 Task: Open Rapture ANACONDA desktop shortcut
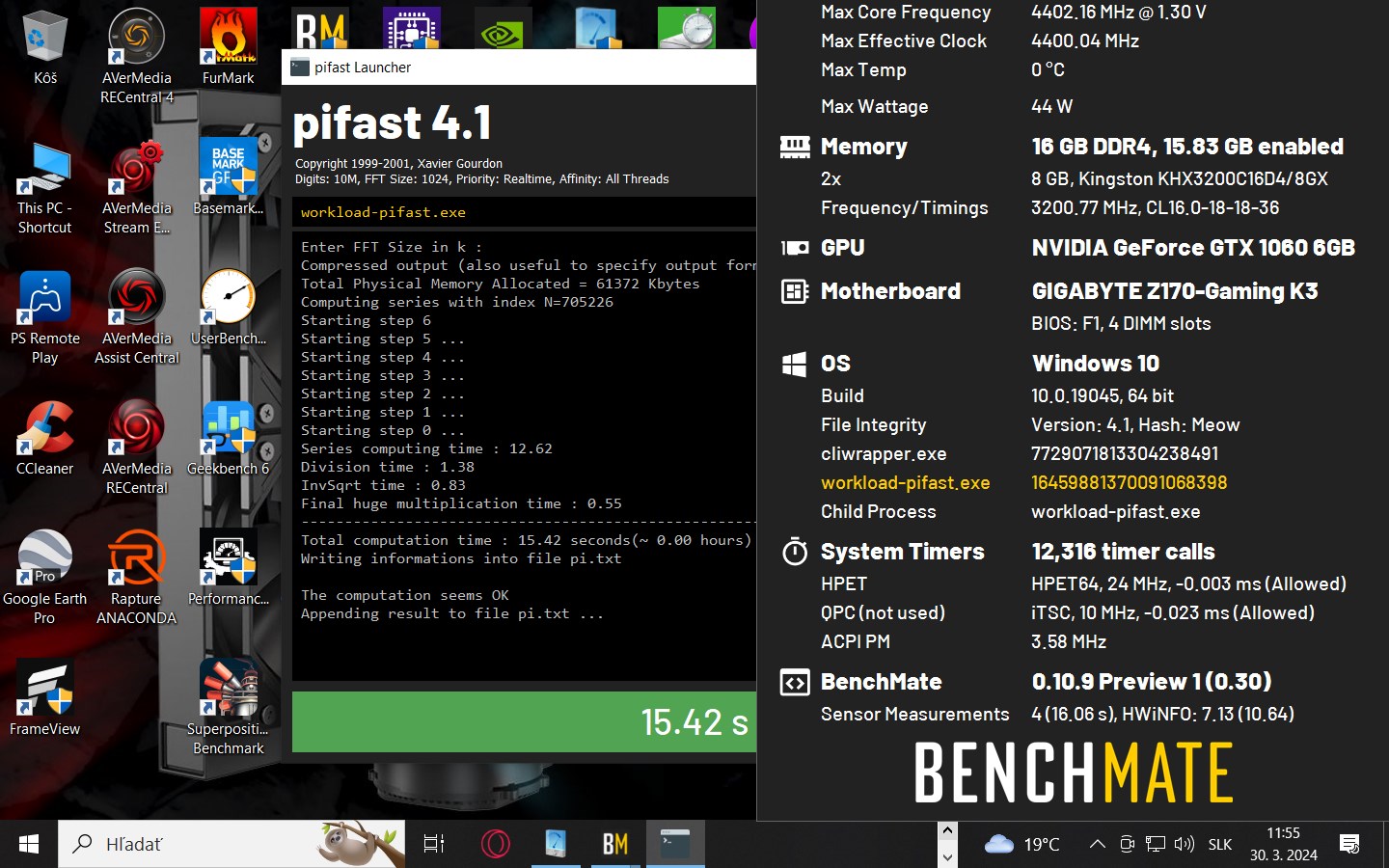[136, 579]
